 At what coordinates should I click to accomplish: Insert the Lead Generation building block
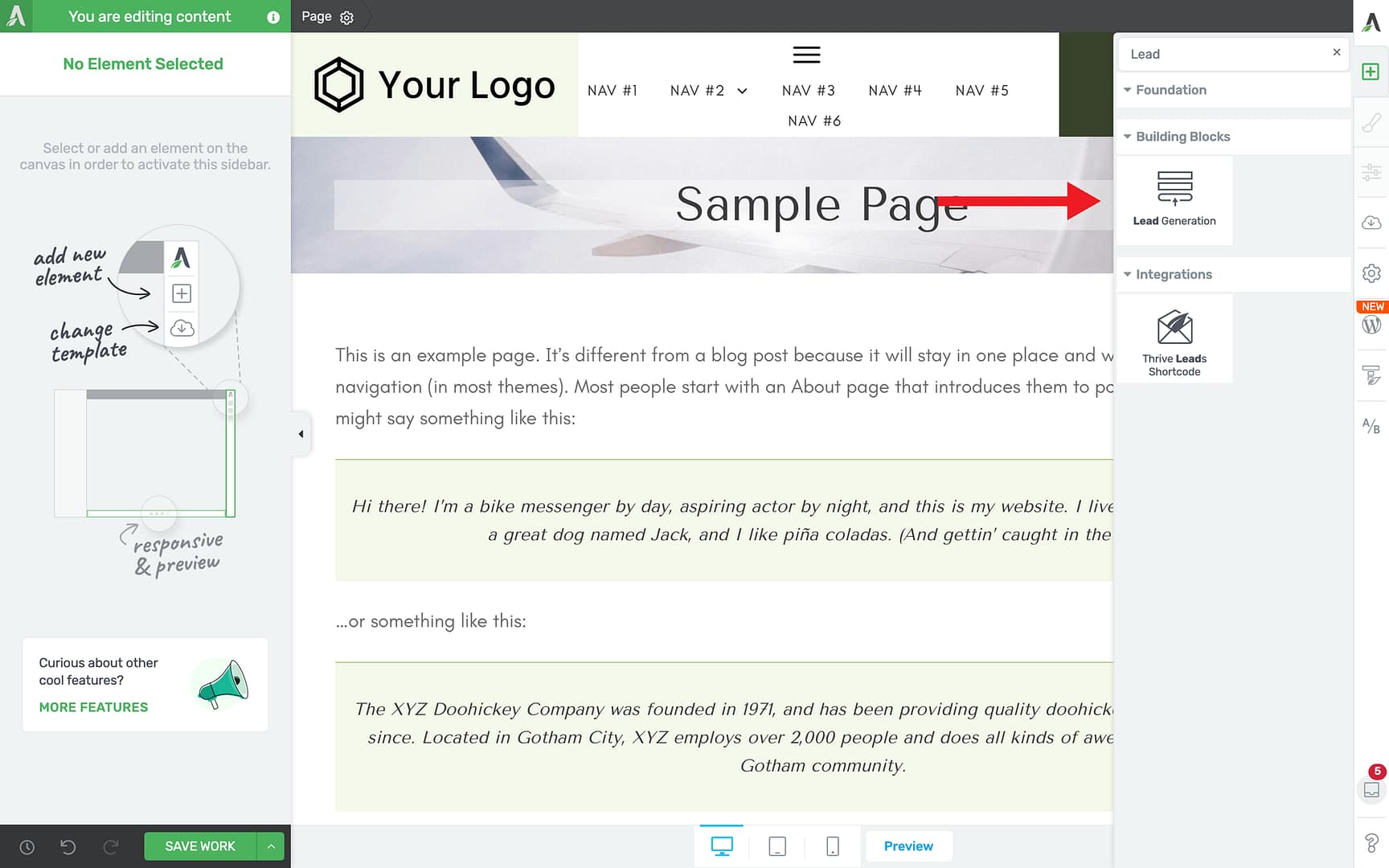point(1174,199)
